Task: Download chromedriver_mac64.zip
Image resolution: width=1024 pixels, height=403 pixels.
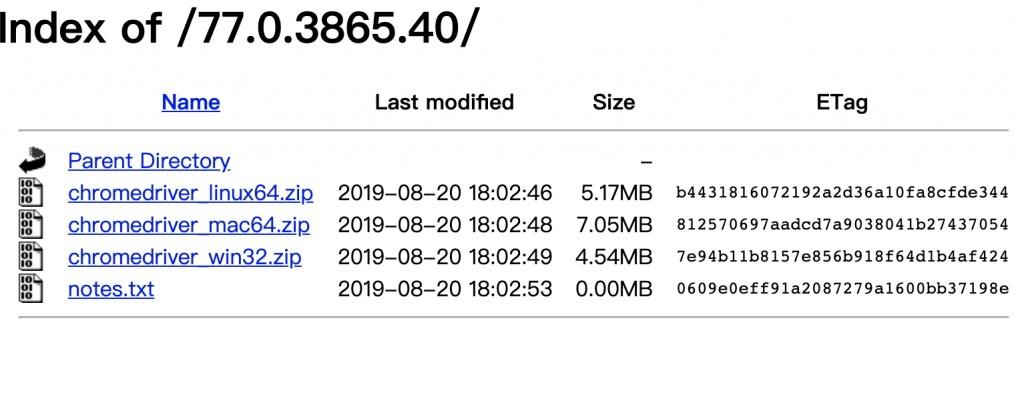Action: tap(189, 225)
